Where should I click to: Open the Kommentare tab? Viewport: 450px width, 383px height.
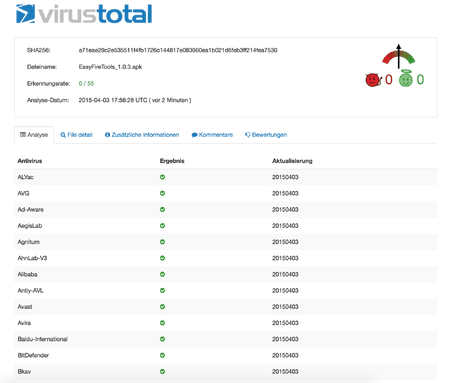pos(212,135)
